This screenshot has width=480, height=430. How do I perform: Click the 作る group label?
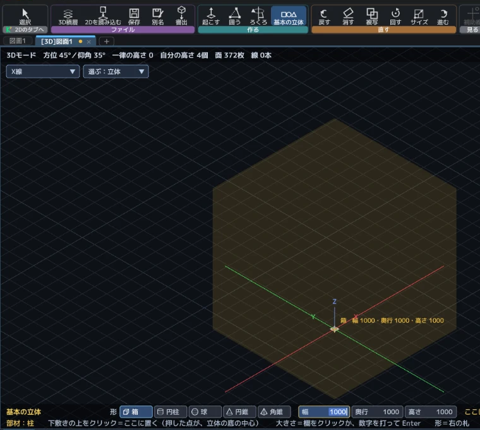(x=253, y=30)
